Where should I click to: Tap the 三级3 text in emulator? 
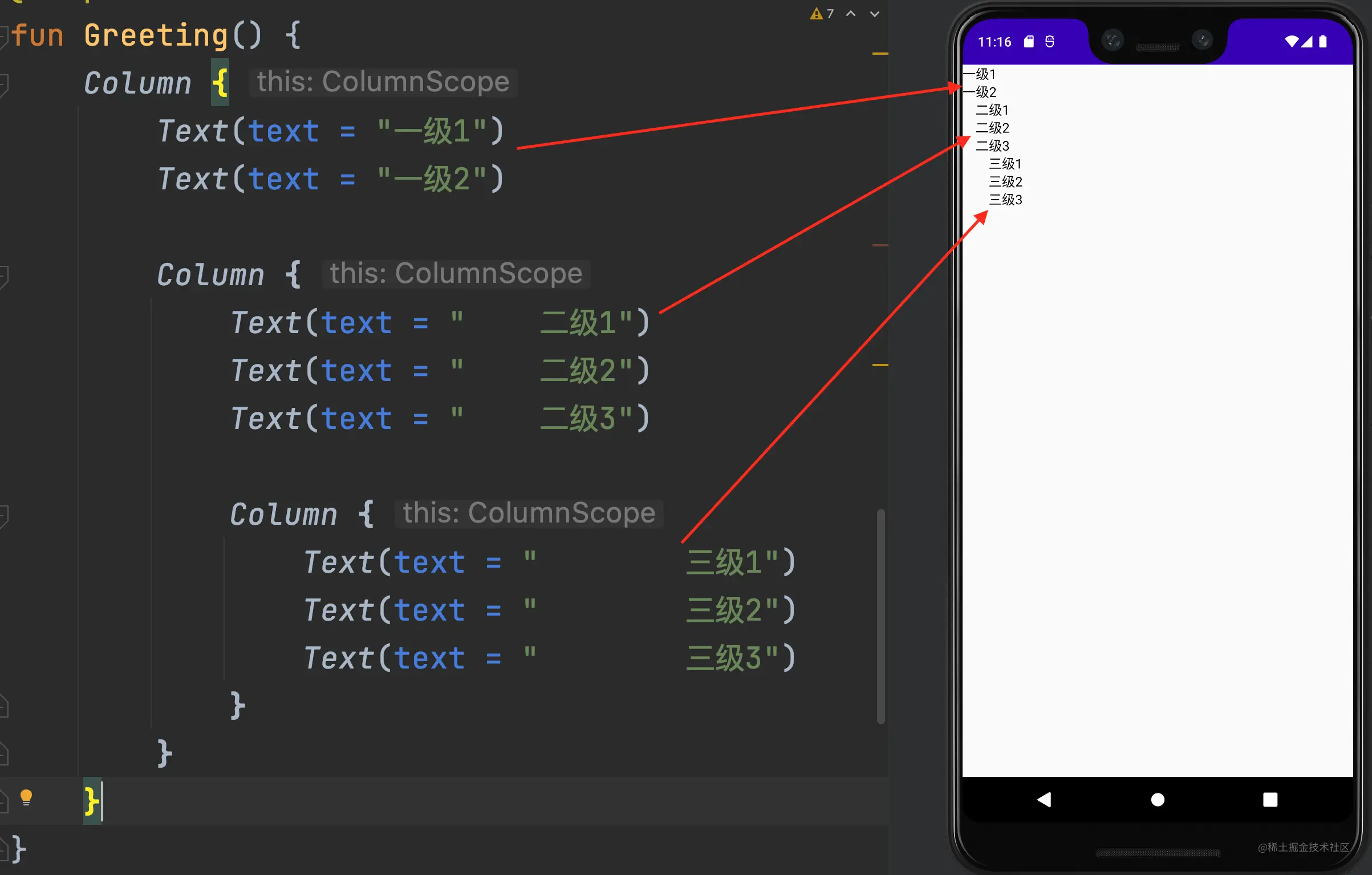click(x=1005, y=200)
